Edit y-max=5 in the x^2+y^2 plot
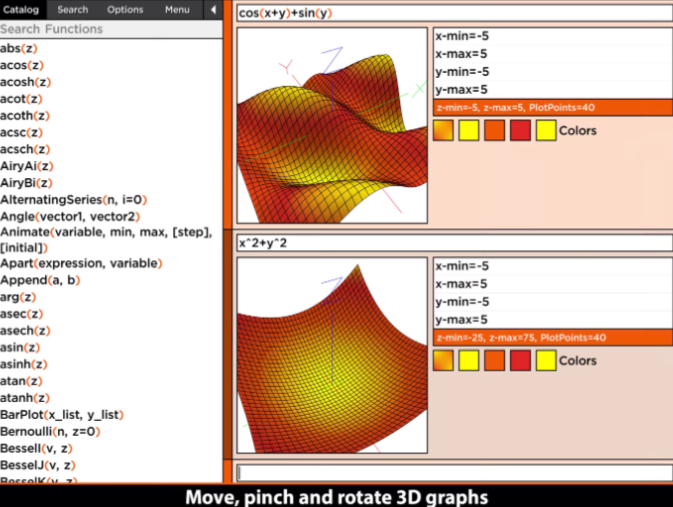The image size is (673, 507). [552, 319]
